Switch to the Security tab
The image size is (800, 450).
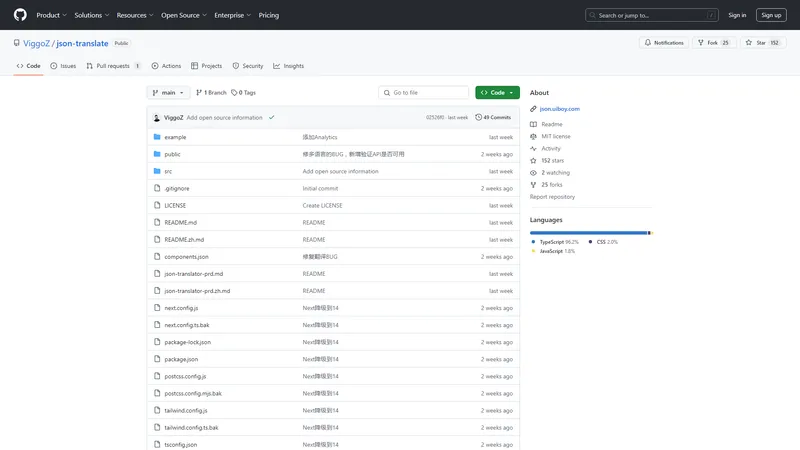[248, 66]
